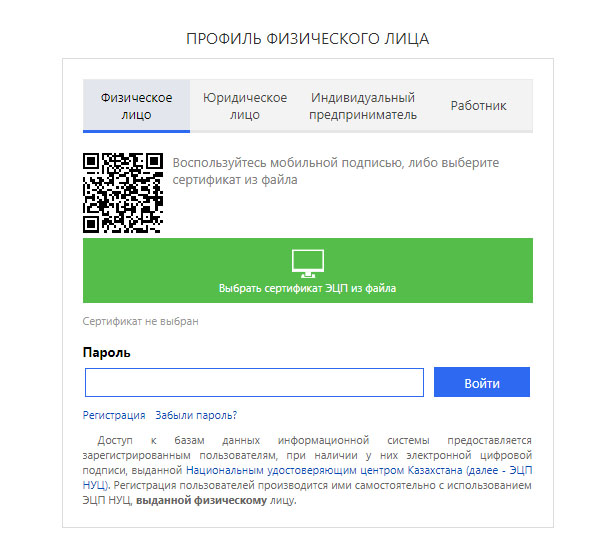Open Национальным удостоверяющим центром Казахстана link
Viewport: 612px width, 556px height.
[324, 470]
